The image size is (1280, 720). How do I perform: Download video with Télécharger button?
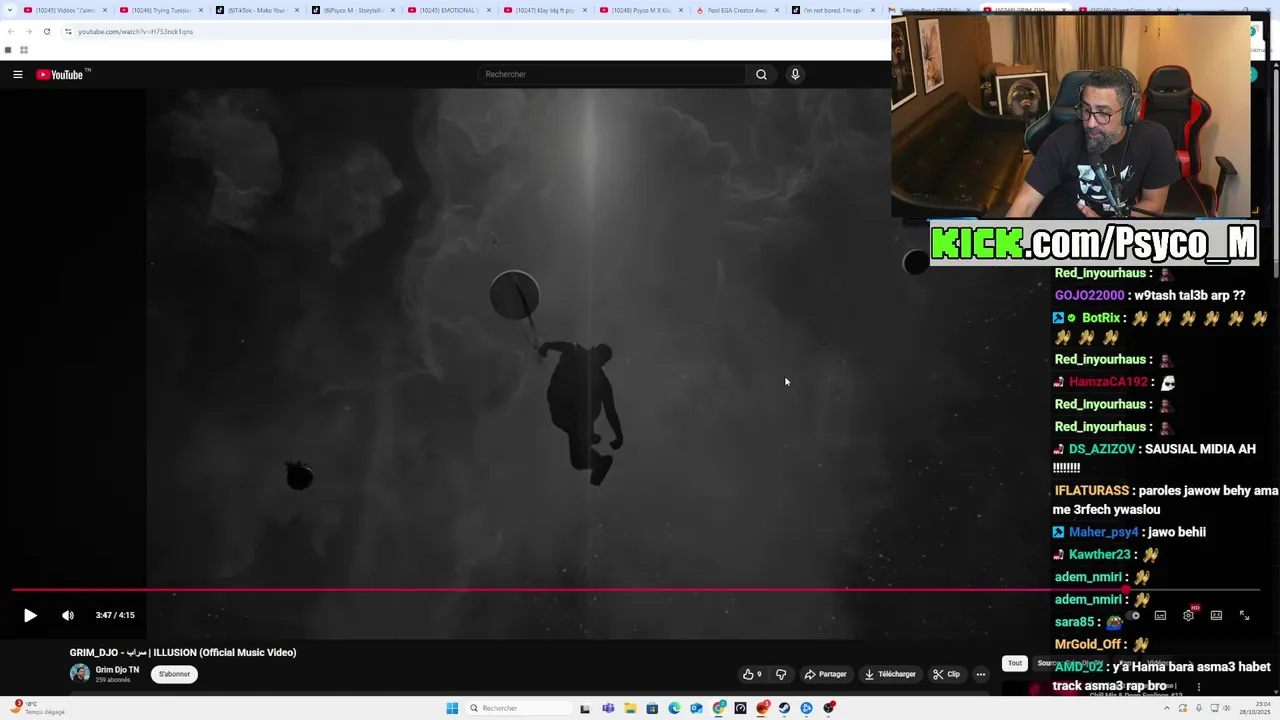[890, 674]
